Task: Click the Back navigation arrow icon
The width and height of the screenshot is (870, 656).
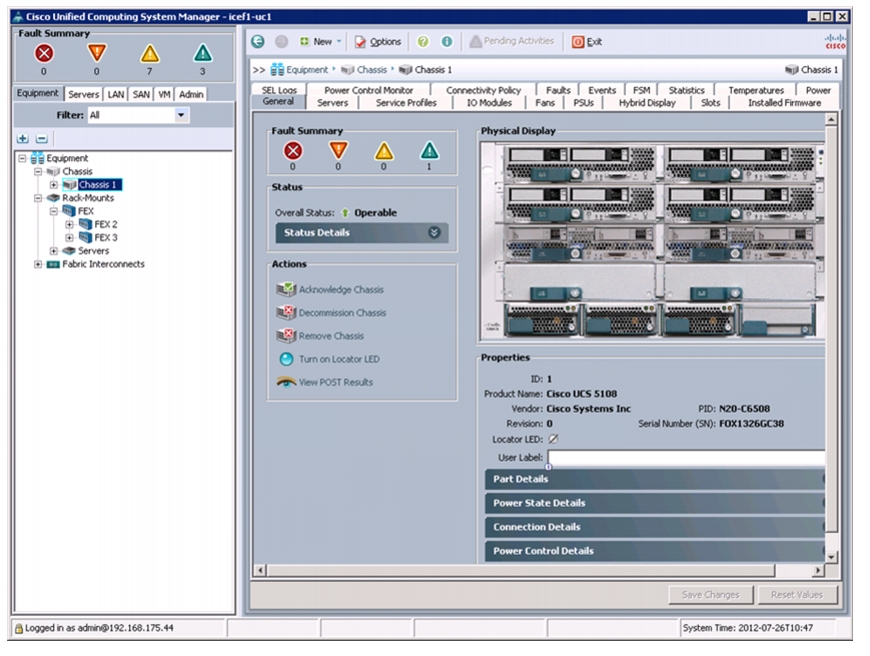Action: (x=257, y=42)
